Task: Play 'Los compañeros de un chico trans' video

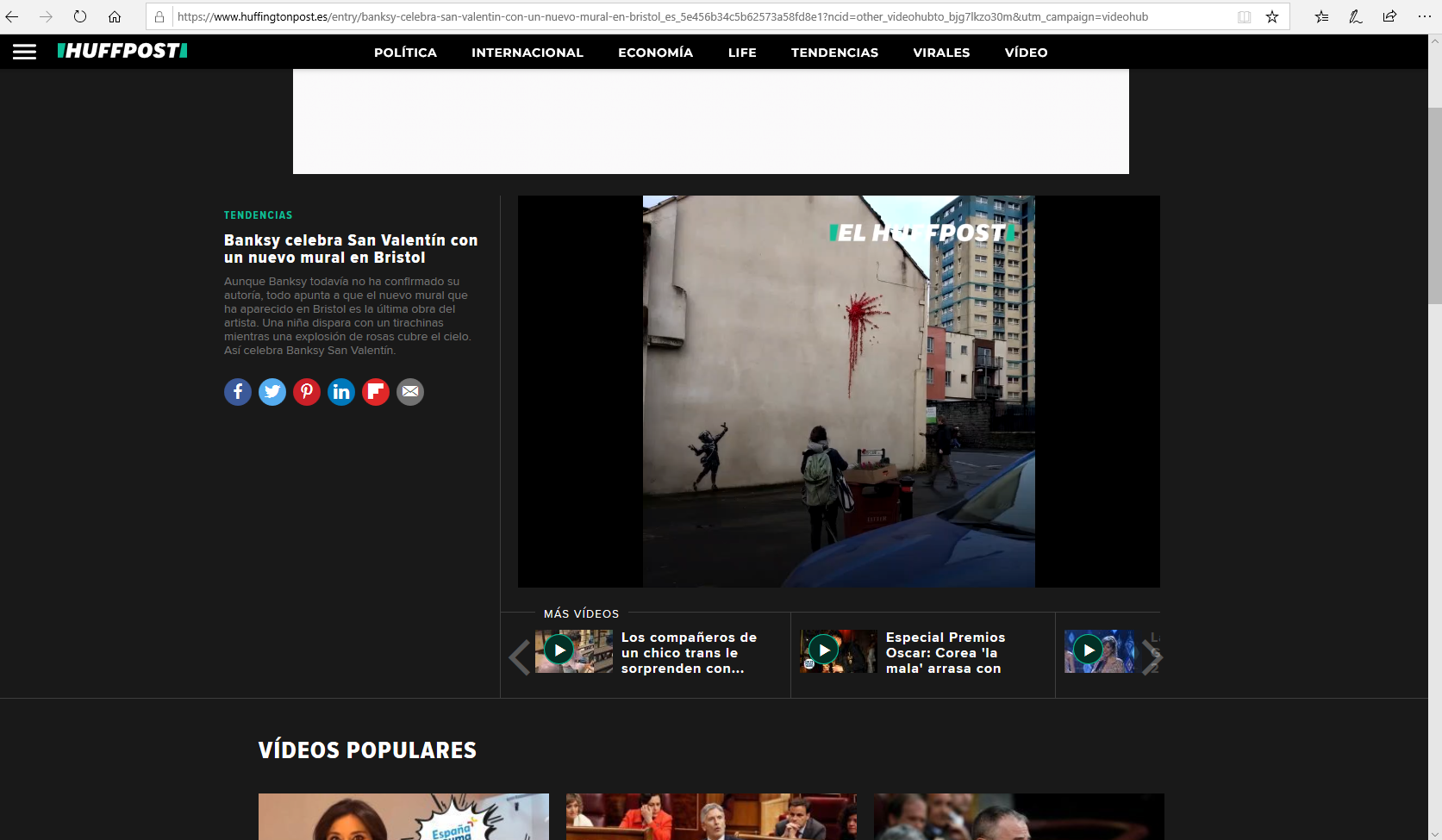Action: pos(559,650)
